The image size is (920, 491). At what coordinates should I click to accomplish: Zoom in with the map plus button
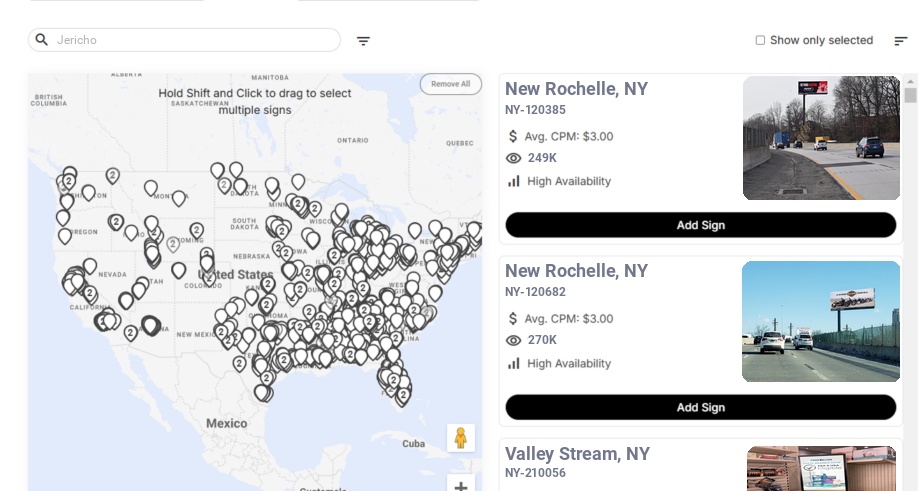pyautogui.click(x=461, y=485)
